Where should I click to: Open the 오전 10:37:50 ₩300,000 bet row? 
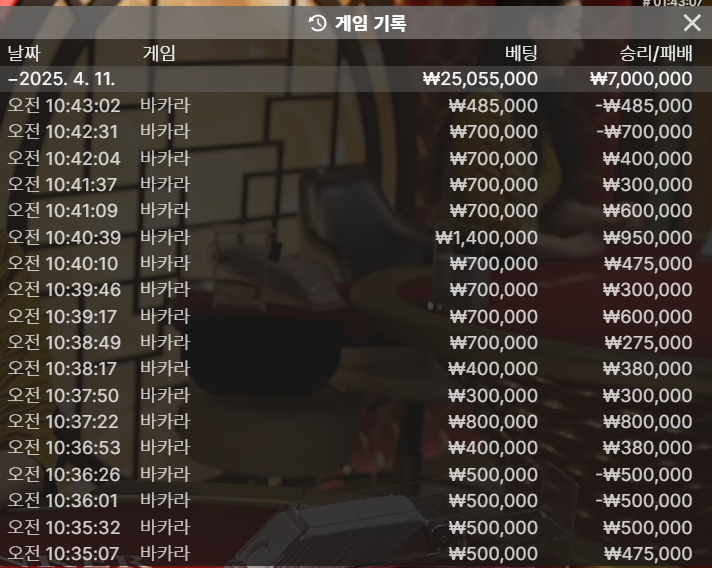pos(356,395)
